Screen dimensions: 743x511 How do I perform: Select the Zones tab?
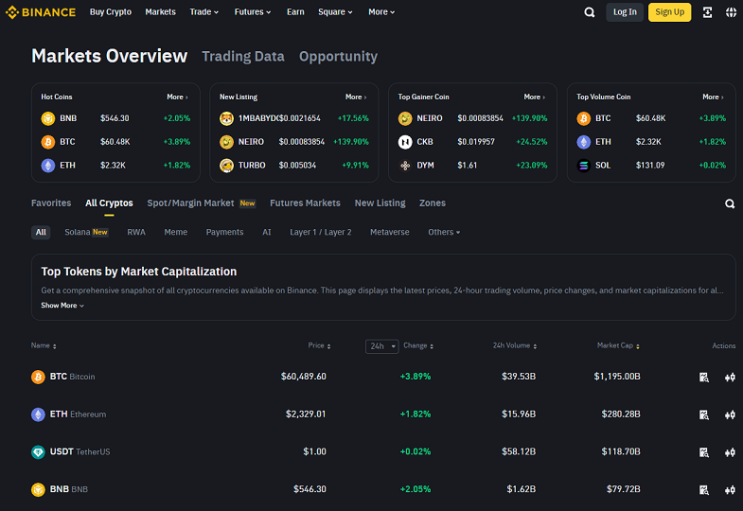click(432, 203)
